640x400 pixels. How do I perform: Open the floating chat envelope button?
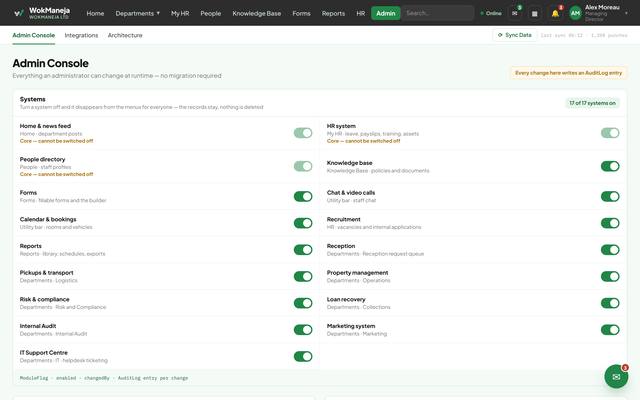coord(616,376)
